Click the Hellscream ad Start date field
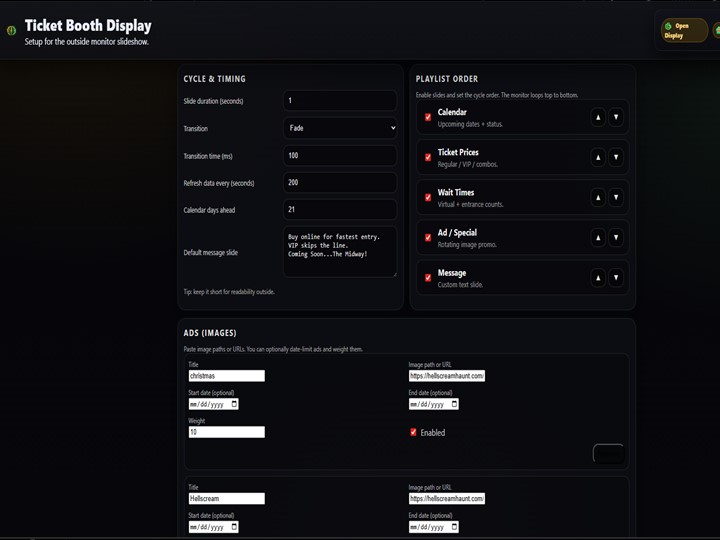 pos(214,527)
